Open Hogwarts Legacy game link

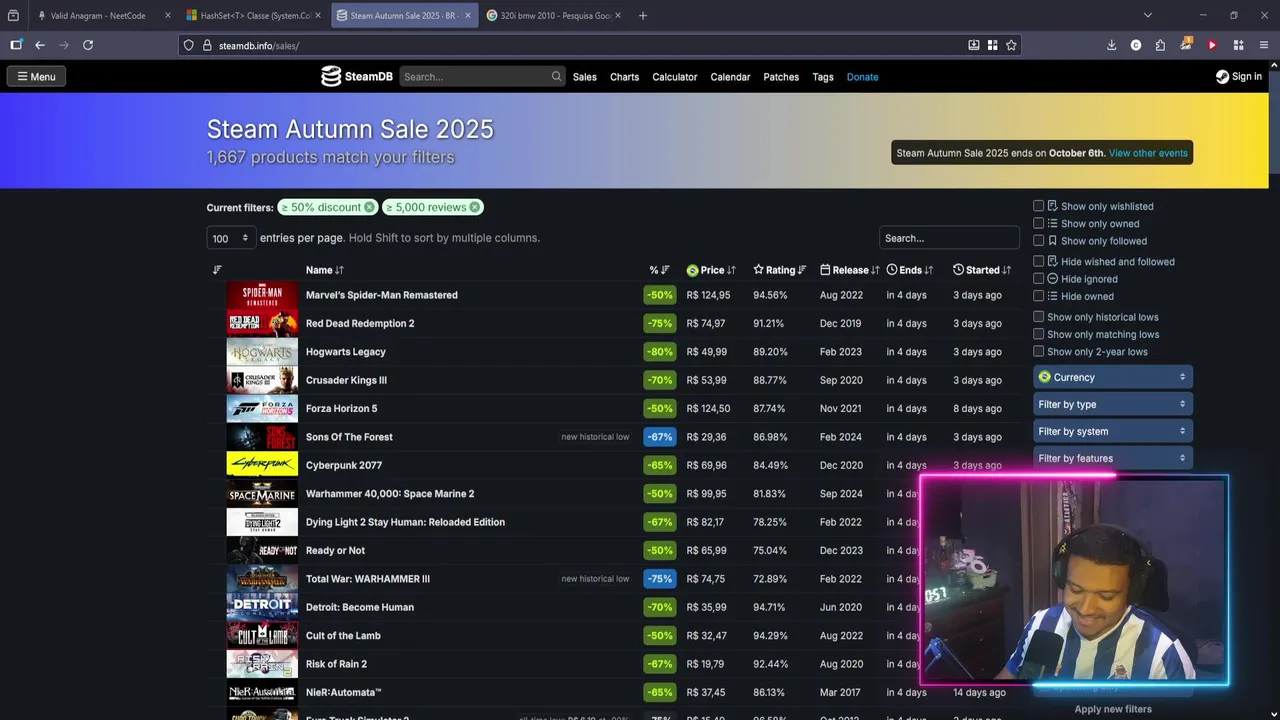(345, 352)
